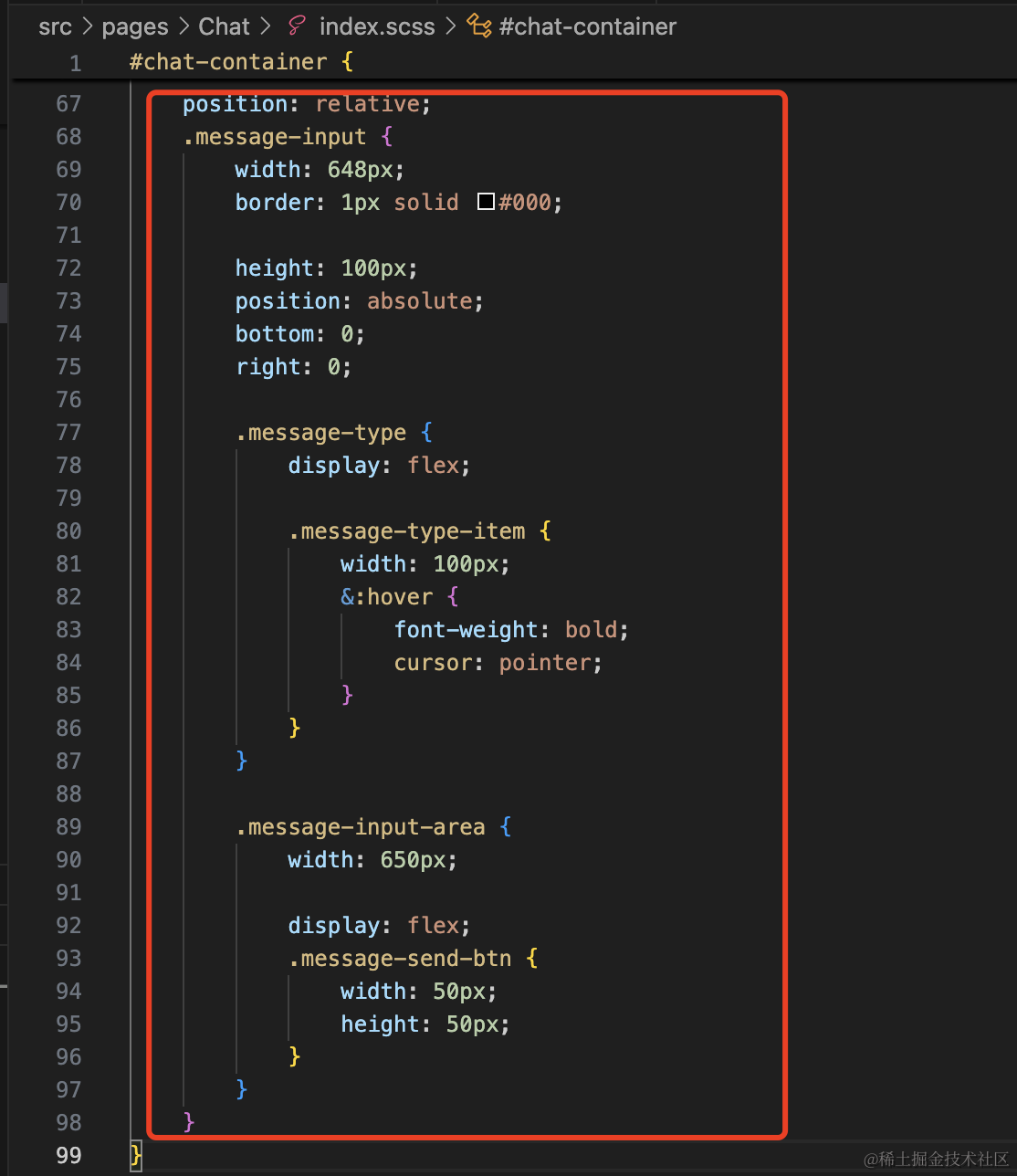Click the closing brace on line 98
The height and width of the screenshot is (1176, 1017).
189,1123
